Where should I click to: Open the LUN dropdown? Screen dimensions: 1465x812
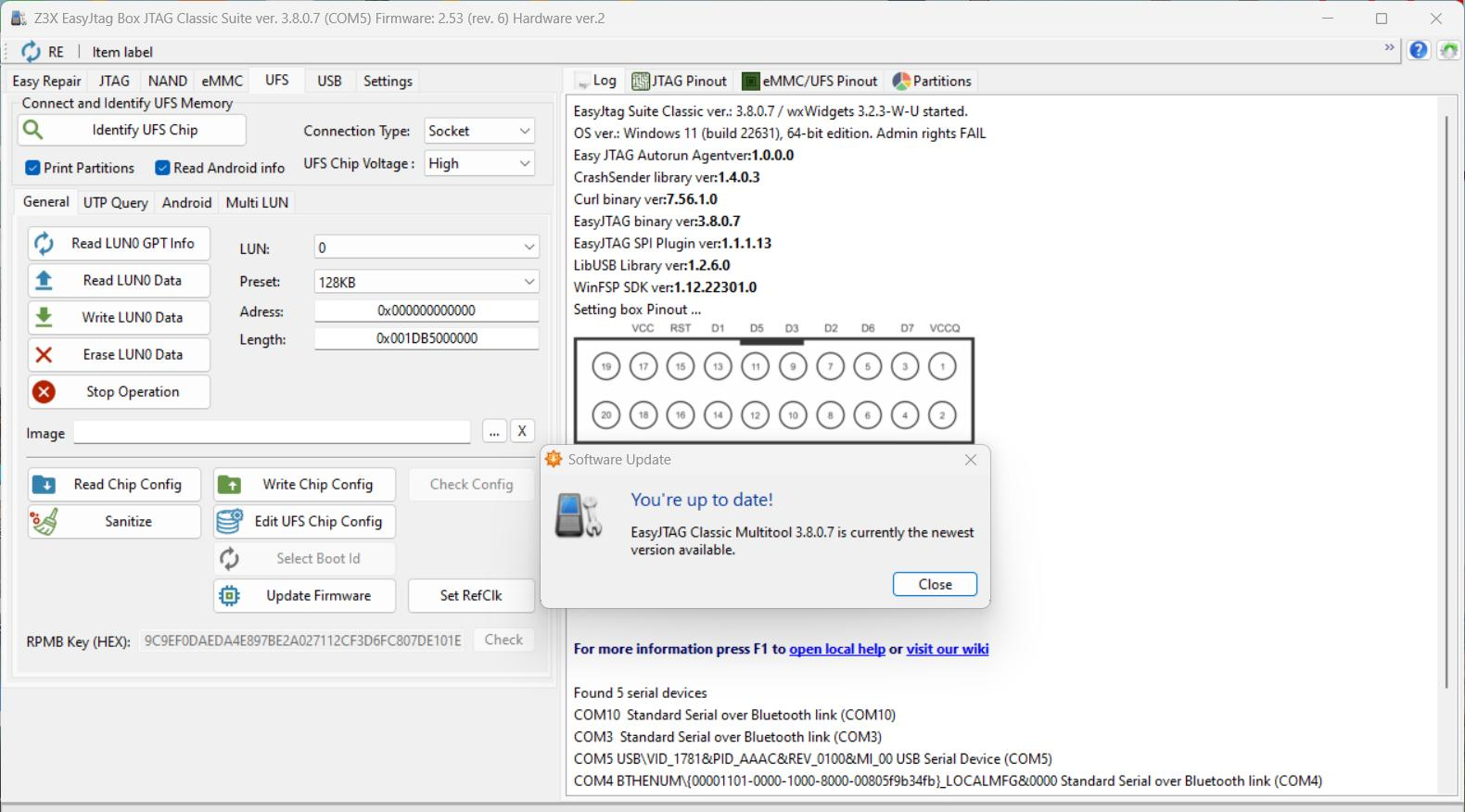(427, 247)
